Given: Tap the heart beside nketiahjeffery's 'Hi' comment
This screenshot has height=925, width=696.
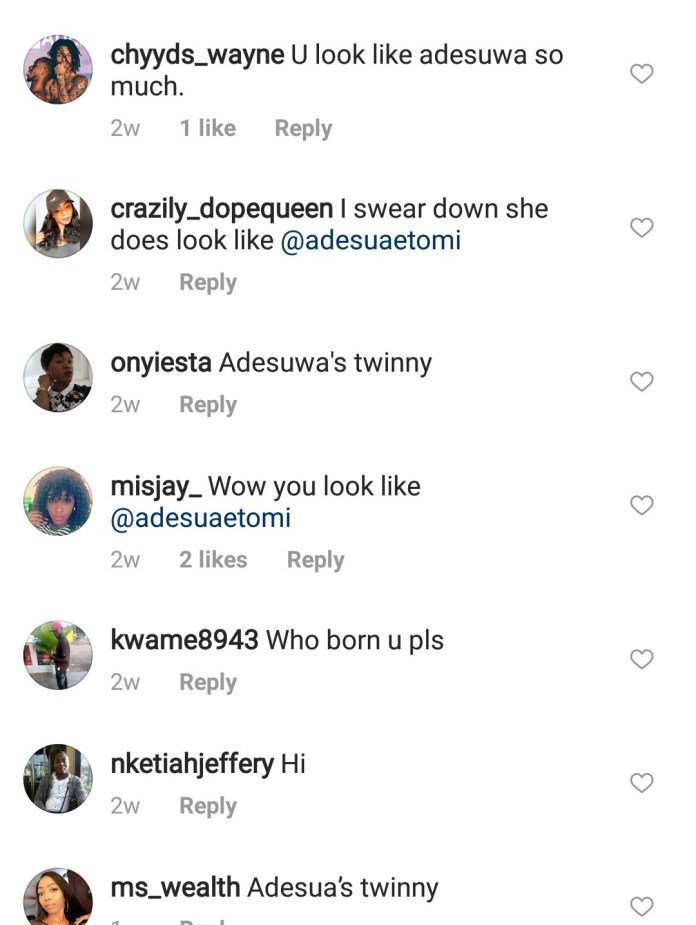Looking at the screenshot, I should (641, 783).
